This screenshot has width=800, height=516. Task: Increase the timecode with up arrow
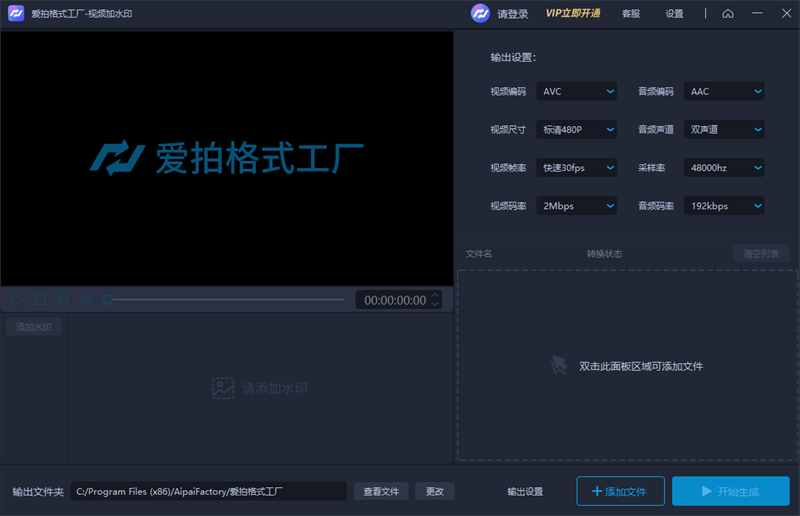[x=435, y=295]
